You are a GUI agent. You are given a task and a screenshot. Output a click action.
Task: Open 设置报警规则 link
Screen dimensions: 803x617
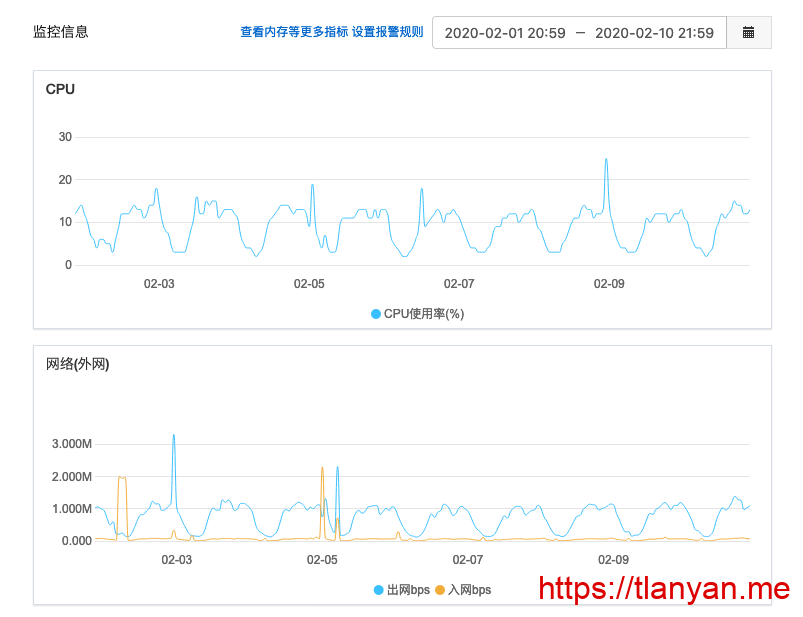click(388, 32)
